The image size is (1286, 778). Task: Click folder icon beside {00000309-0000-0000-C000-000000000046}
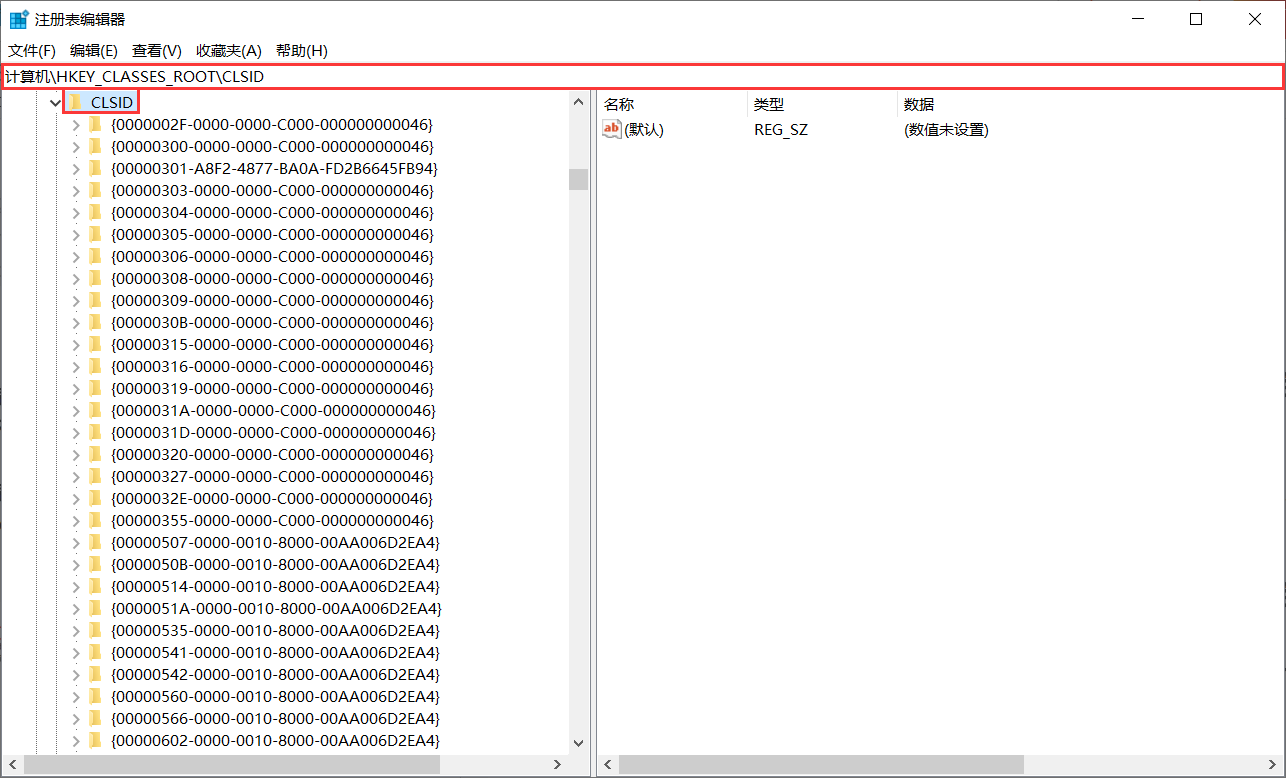point(96,300)
